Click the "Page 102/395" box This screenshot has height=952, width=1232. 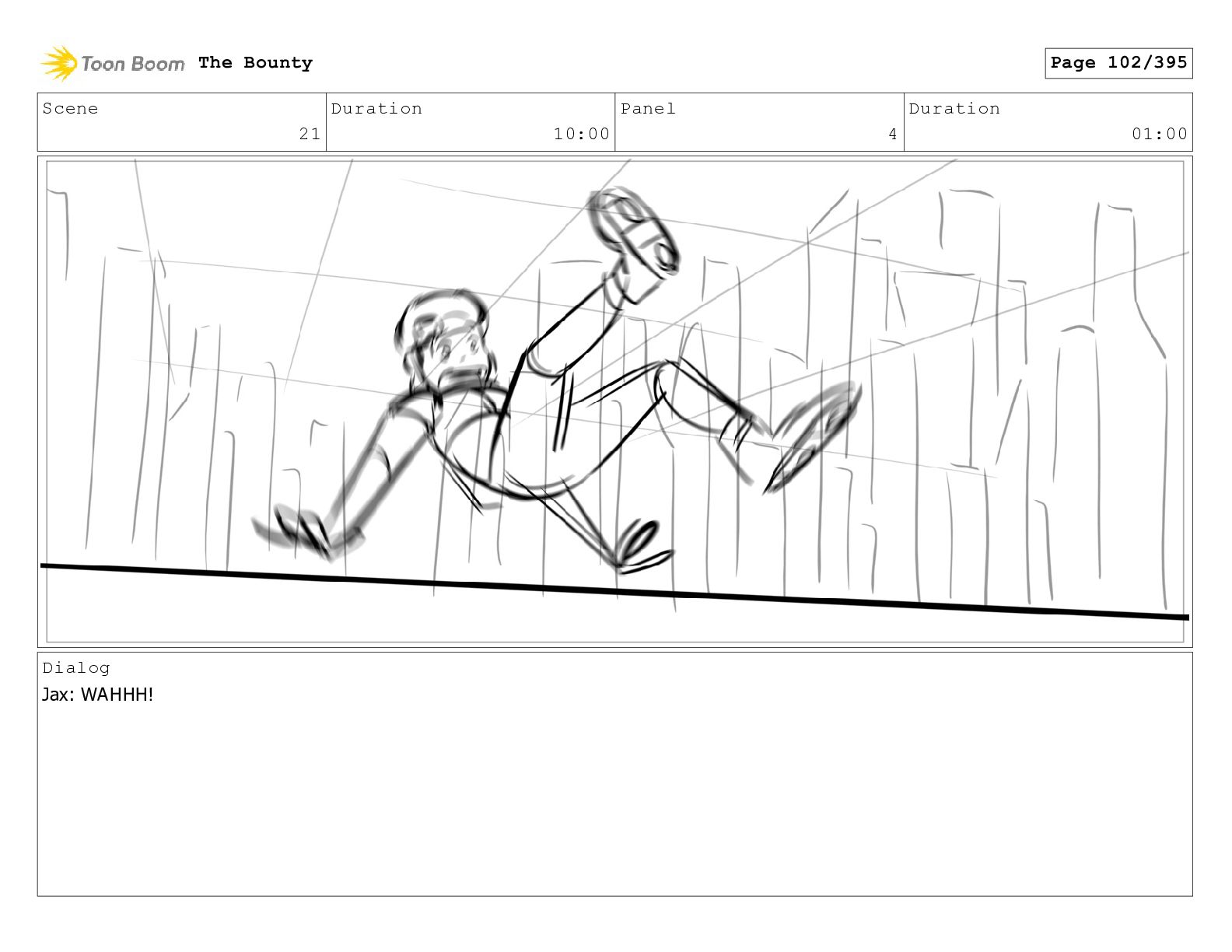coord(1118,63)
